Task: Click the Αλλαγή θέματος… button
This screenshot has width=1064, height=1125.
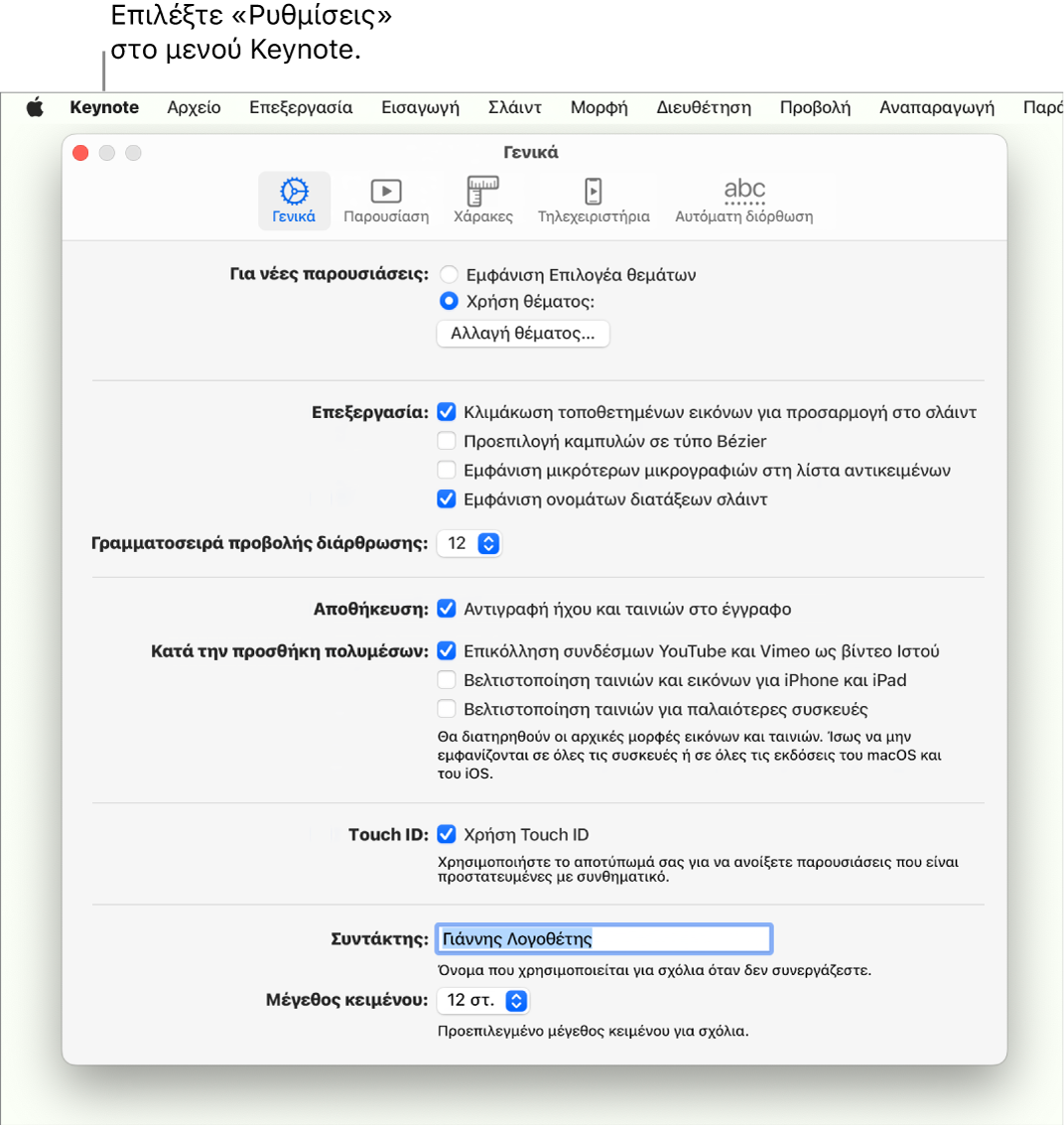Action: (x=523, y=334)
